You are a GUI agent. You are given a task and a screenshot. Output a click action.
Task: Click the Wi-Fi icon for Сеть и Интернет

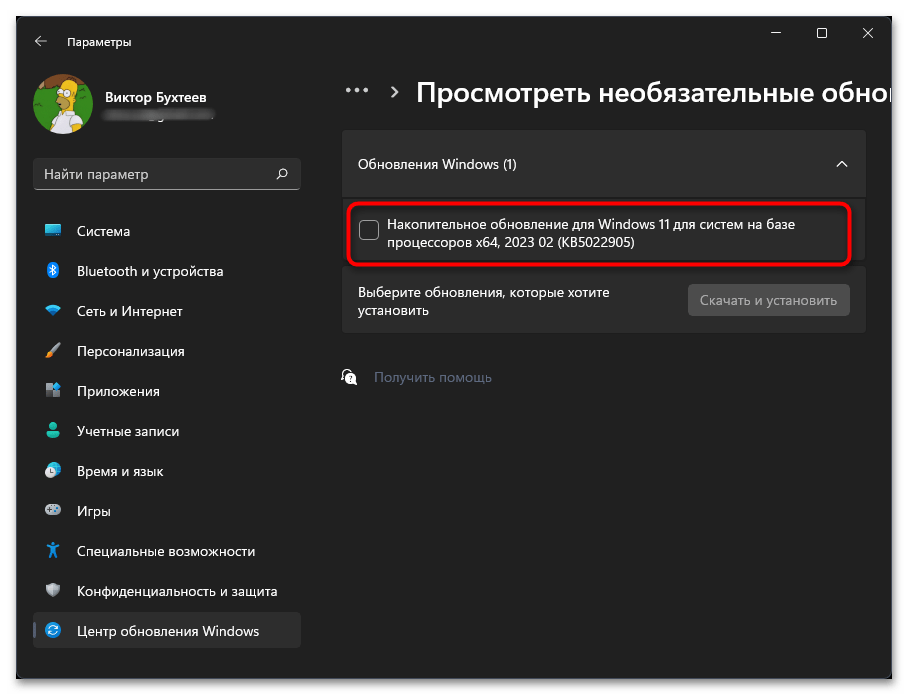(x=53, y=310)
